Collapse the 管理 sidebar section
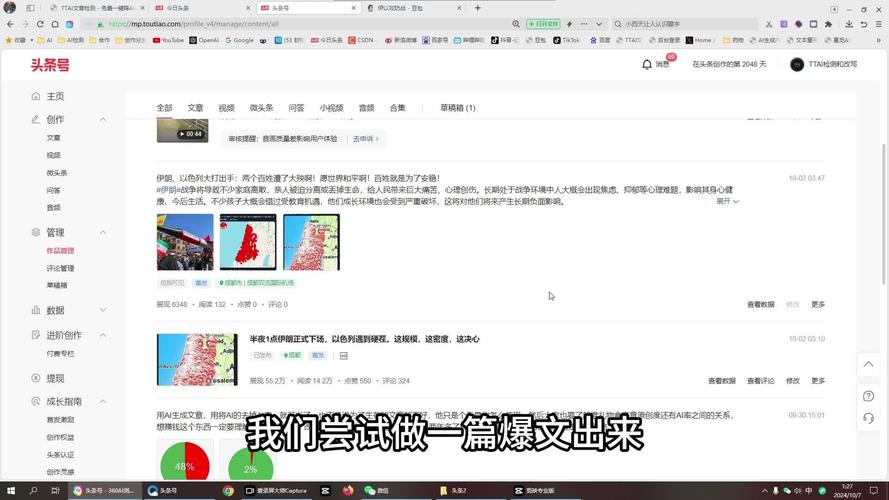889x500 pixels. coord(103,232)
